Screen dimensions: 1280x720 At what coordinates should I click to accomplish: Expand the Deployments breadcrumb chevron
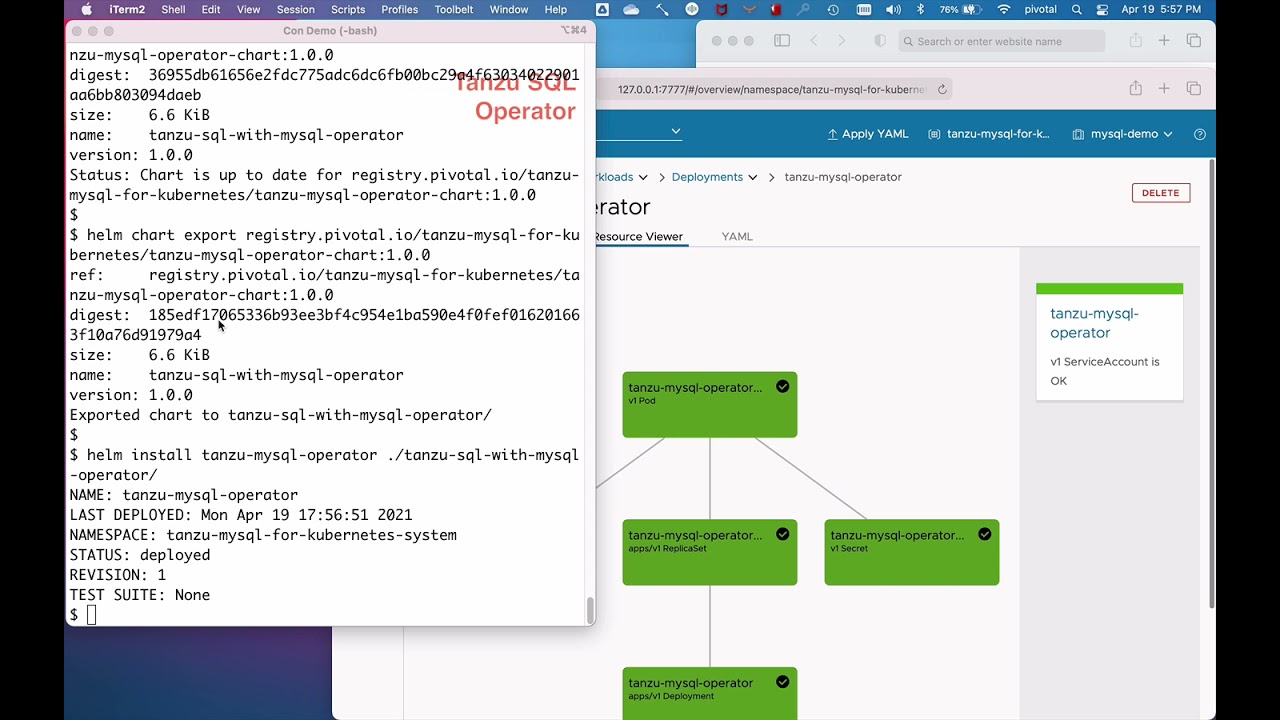click(x=753, y=177)
